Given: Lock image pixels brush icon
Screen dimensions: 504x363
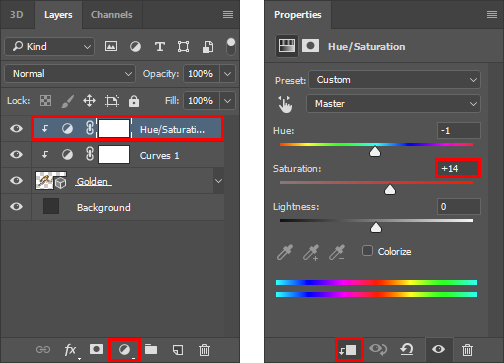Looking at the screenshot, I should pos(67,101).
